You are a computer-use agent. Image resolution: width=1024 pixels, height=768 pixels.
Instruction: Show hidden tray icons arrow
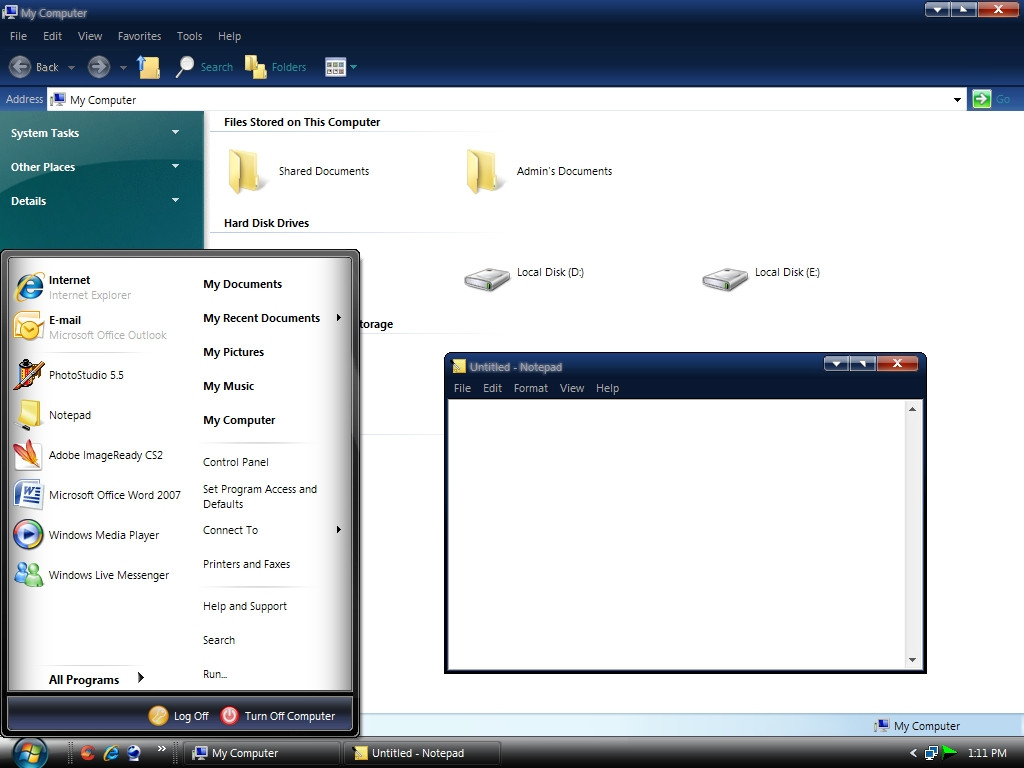[x=913, y=753]
